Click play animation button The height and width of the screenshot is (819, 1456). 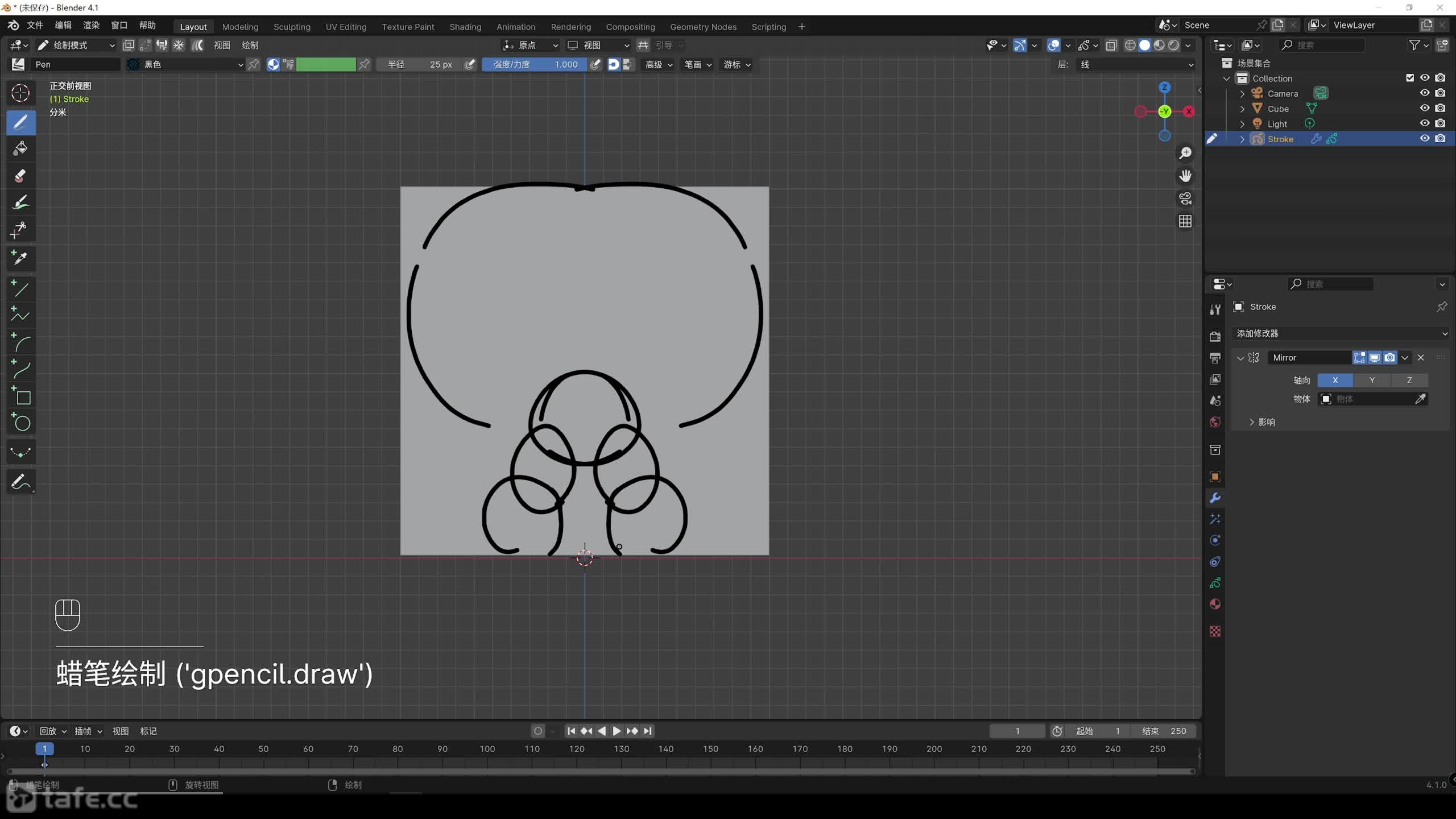pos(617,731)
